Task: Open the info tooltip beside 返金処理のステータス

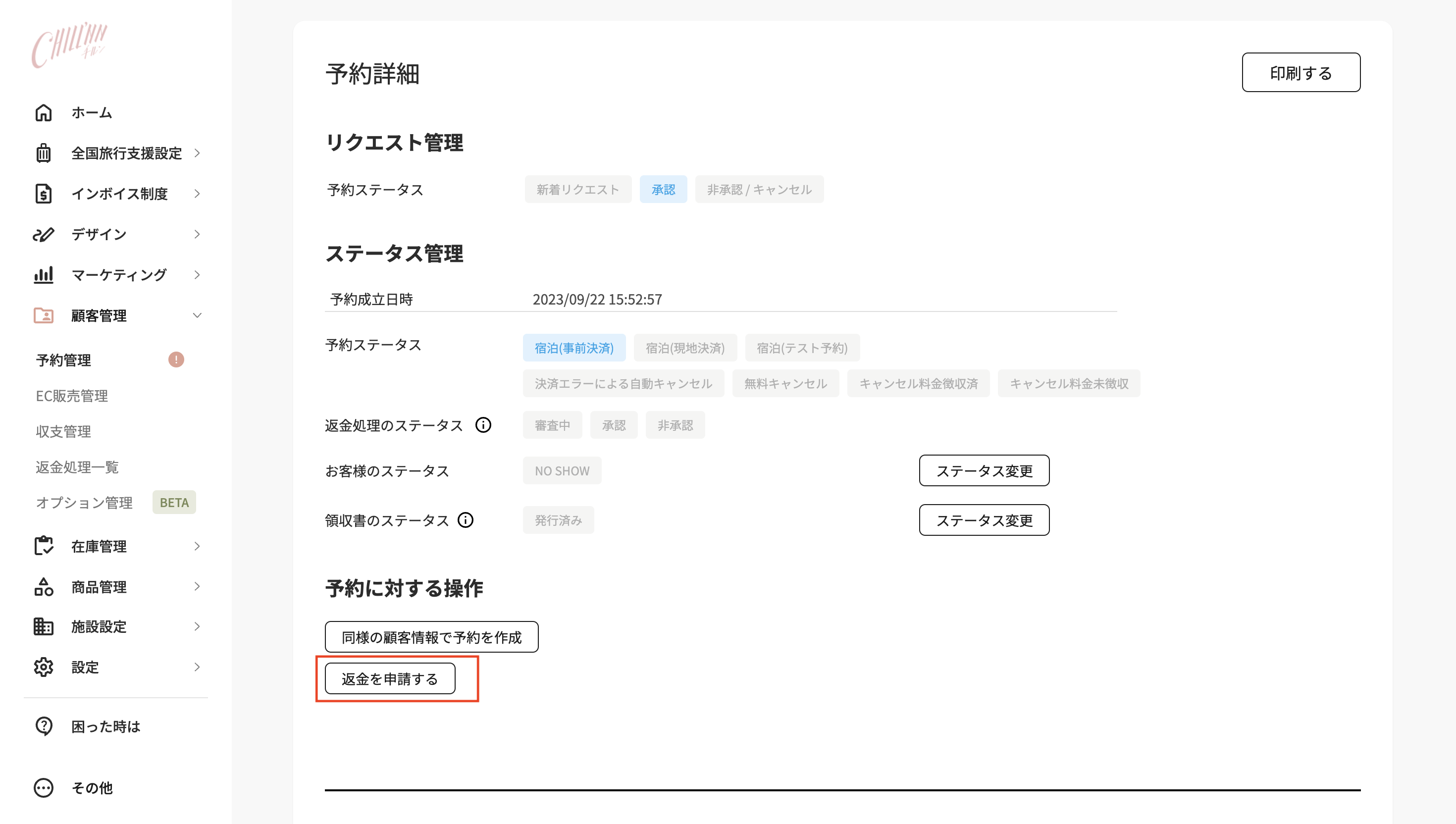Action: (x=483, y=425)
